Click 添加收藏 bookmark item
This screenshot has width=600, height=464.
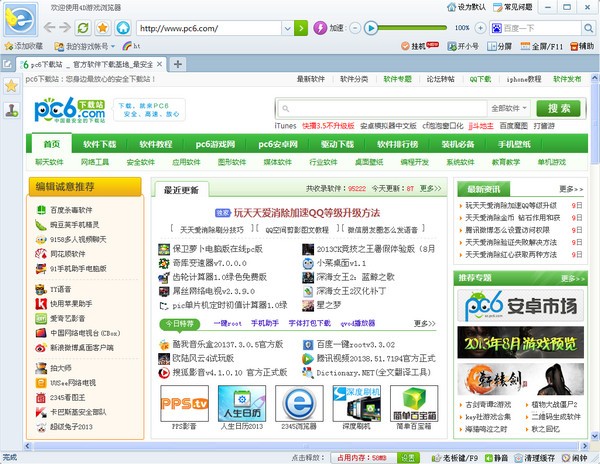pyautogui.click(x=24, y=46)
